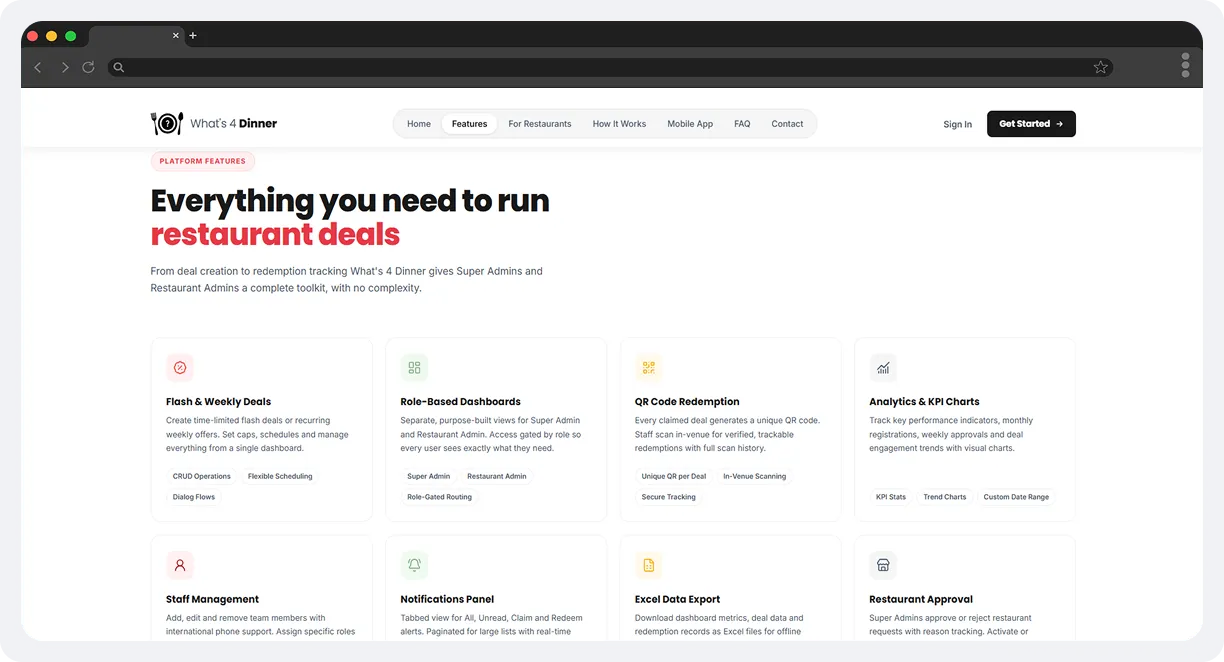Click the Get Started button
The image size is (1224, 662).
[1031, 124]
